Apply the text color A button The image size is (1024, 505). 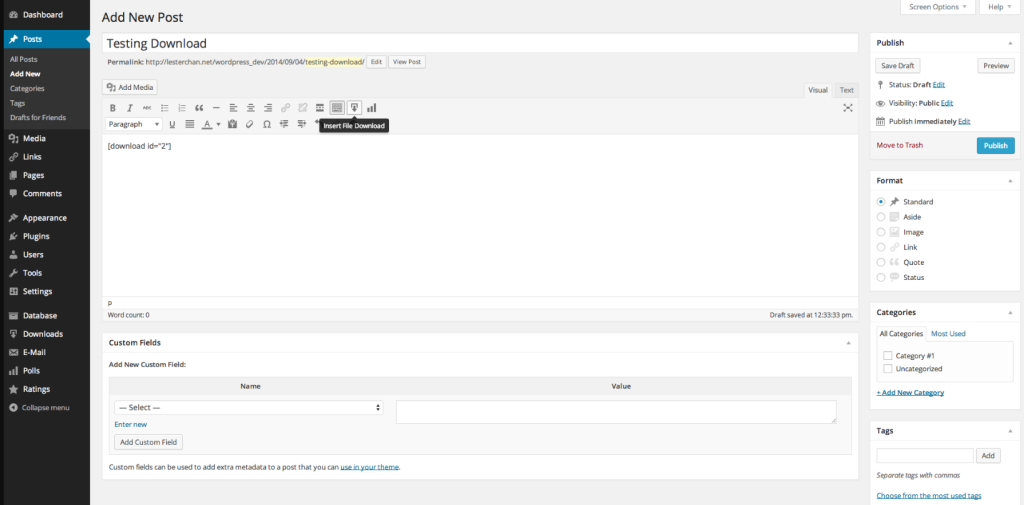[207, 124]
